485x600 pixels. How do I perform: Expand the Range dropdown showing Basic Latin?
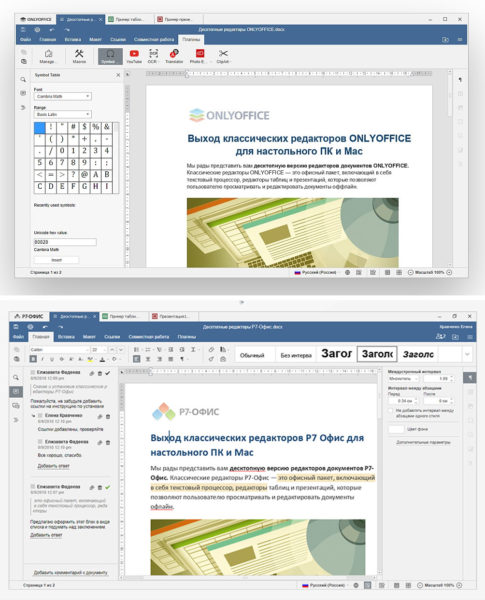pos(63,114)
